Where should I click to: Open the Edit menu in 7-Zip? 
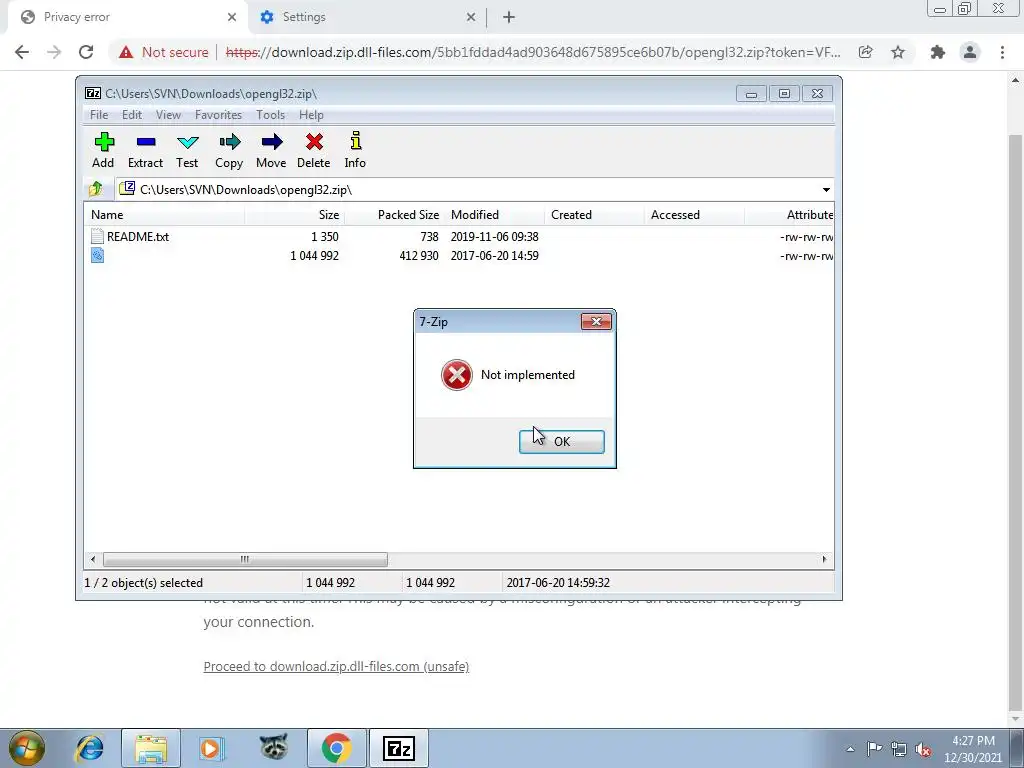132,115
